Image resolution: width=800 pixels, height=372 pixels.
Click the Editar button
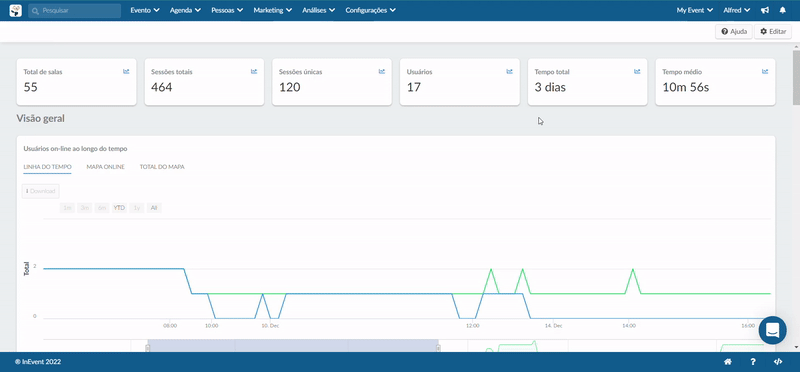point(773,32)
